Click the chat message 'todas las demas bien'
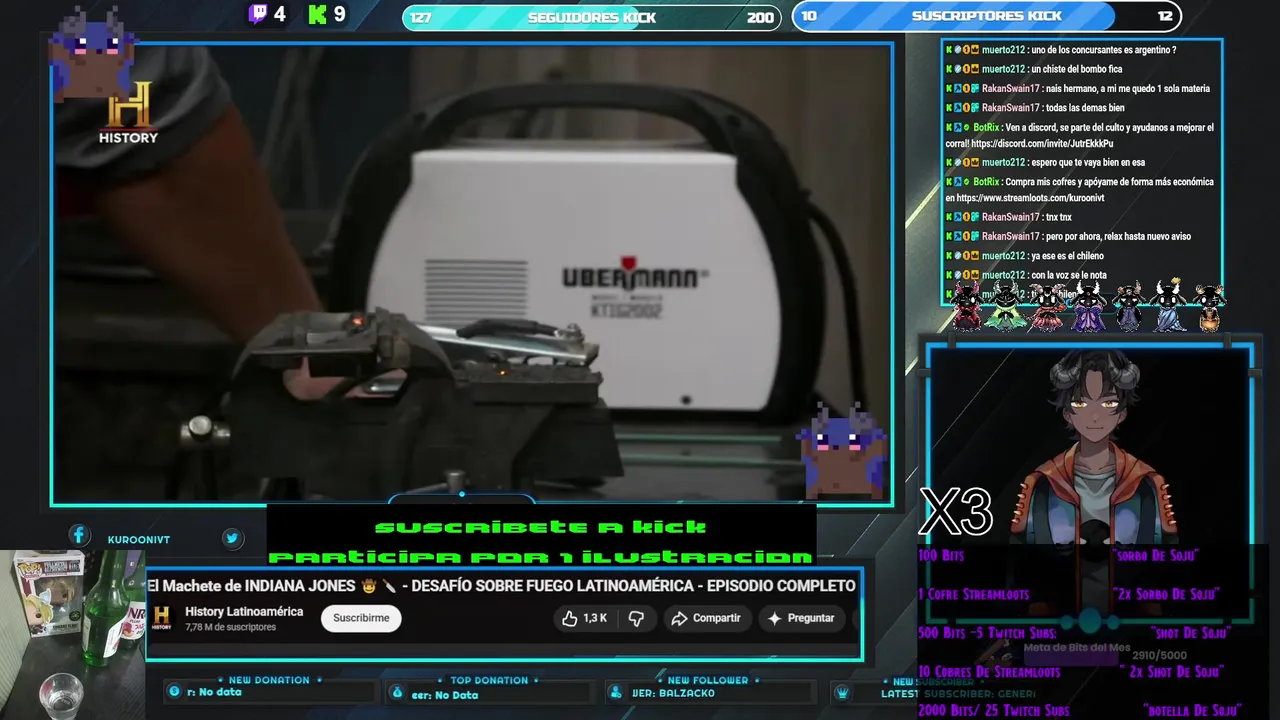Image resolution: width=1280 pixels, height=720 pixels. pos(1084,107)
